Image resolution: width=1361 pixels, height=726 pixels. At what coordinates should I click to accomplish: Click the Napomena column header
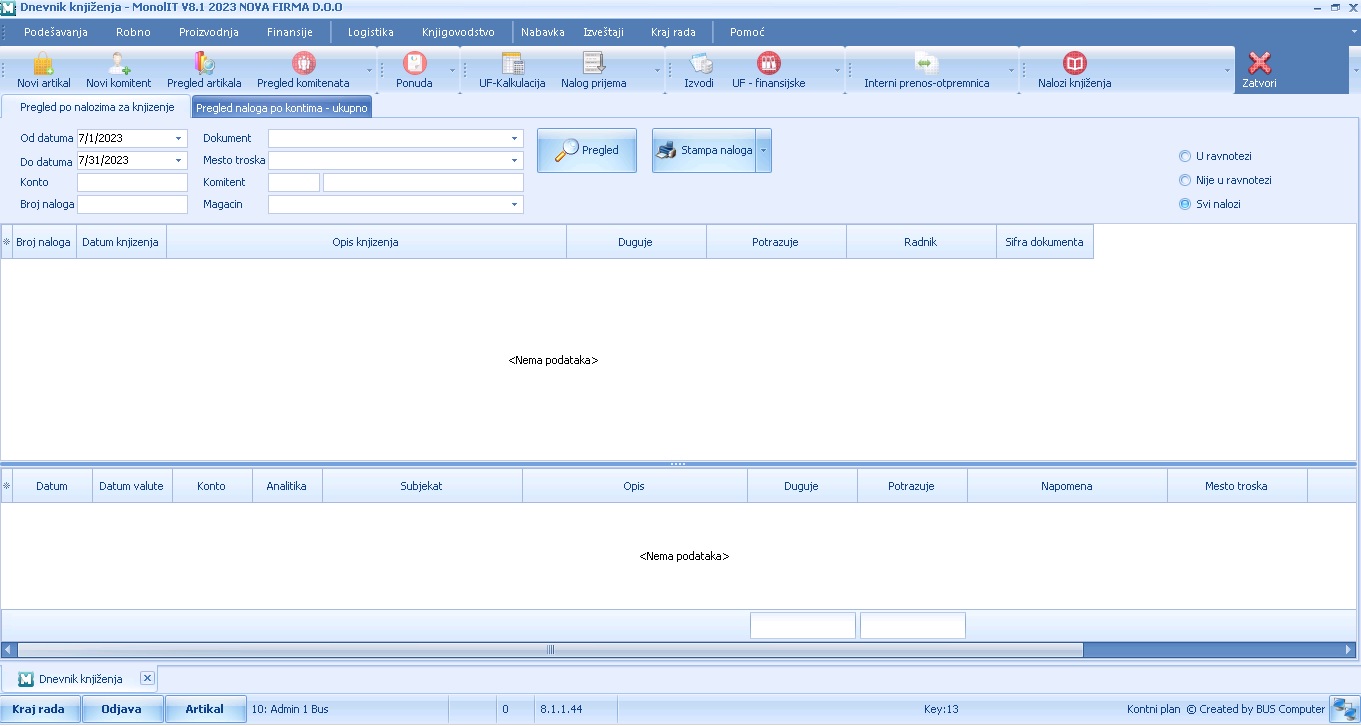(x=1067, y=486)
